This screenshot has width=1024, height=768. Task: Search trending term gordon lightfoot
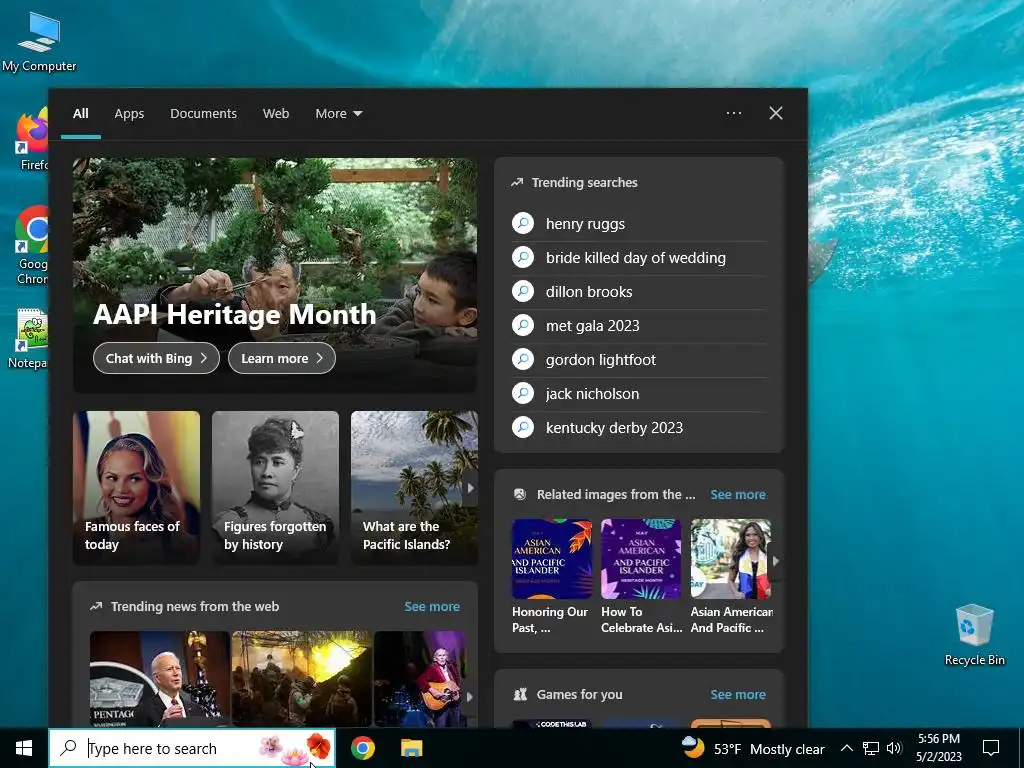click(600, 360)
